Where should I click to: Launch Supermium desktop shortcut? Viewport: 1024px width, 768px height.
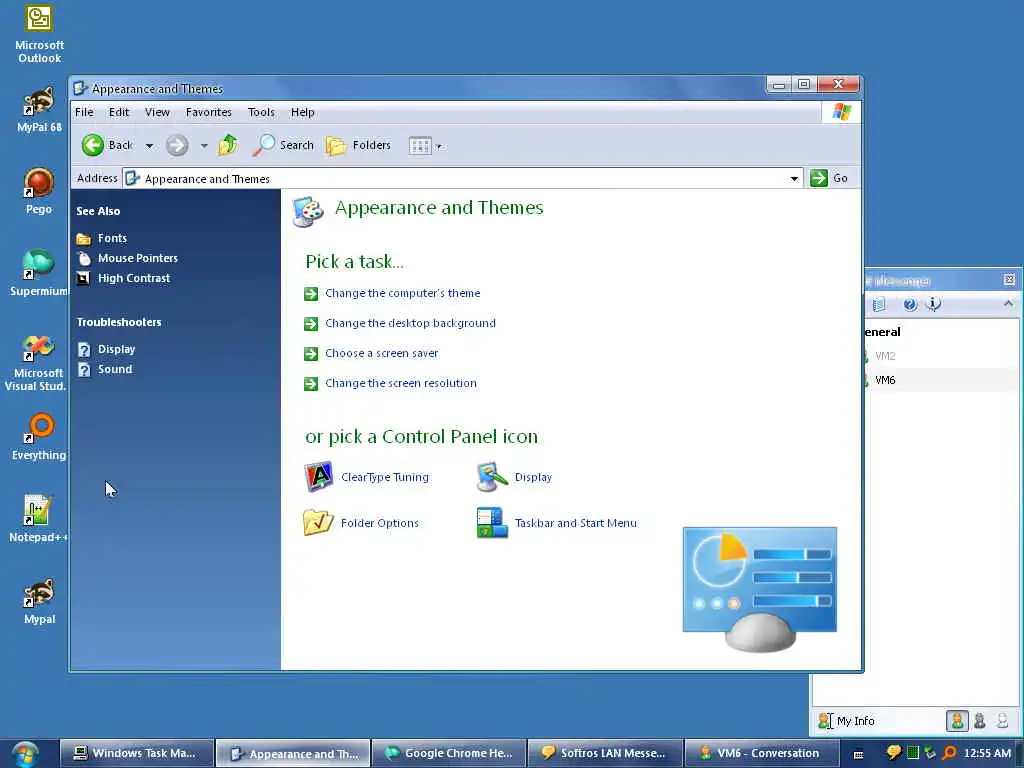click(x=39, y=273)
